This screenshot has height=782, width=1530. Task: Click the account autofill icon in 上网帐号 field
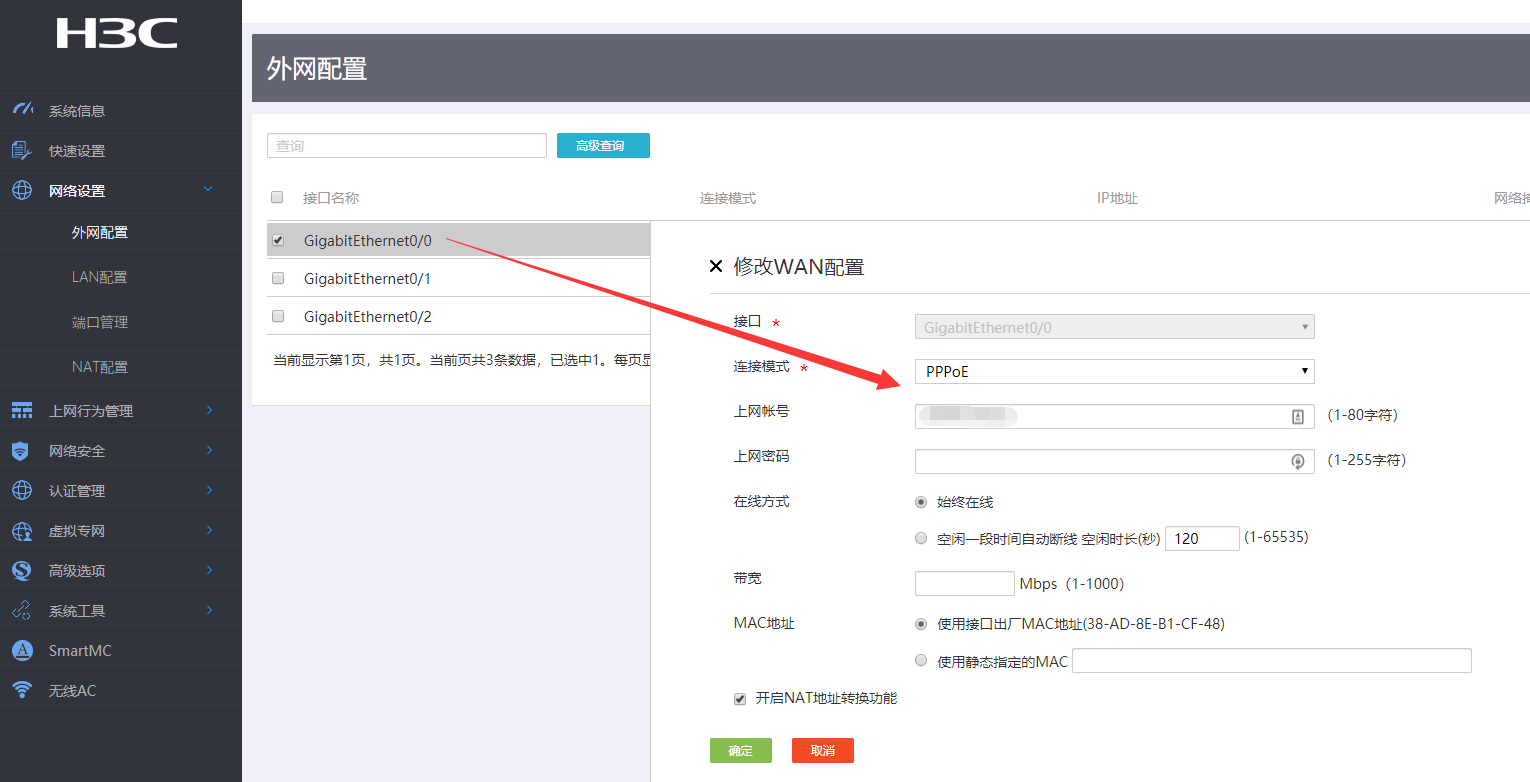tap(1298, 417)
